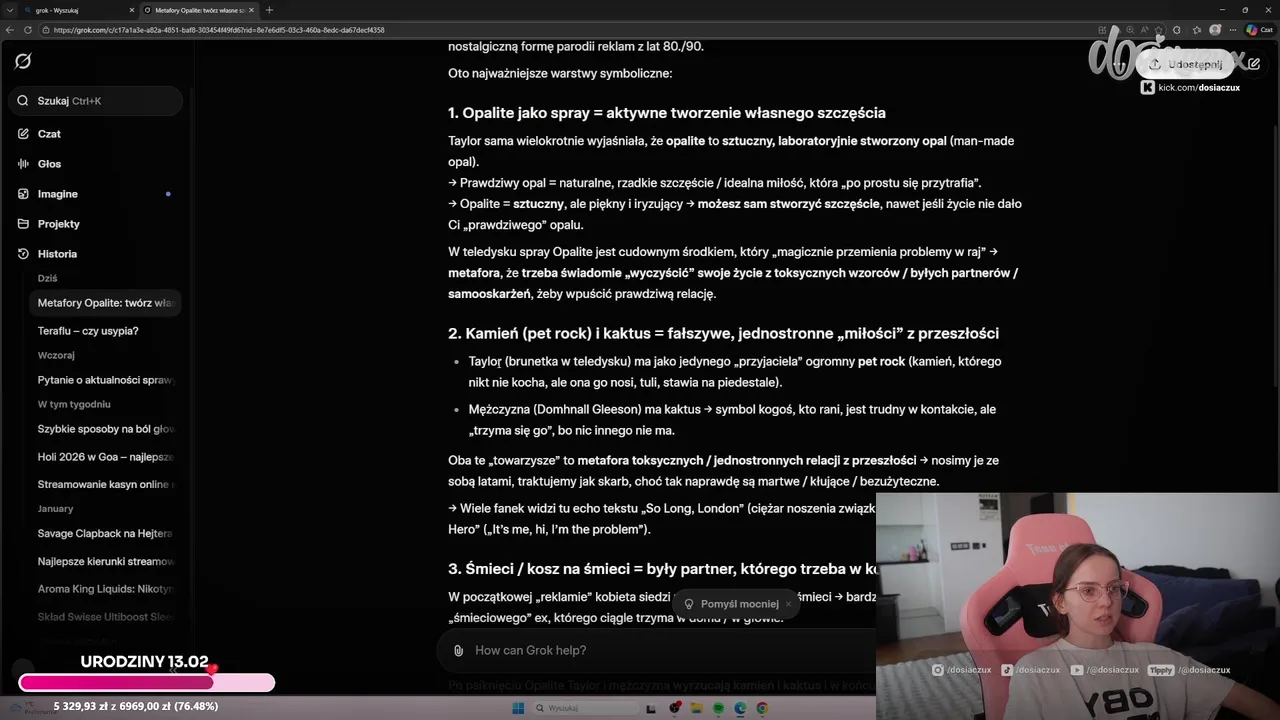Open chat 'Holi 2026 w Goa'
1280x720 pixels.
(106, 457)
